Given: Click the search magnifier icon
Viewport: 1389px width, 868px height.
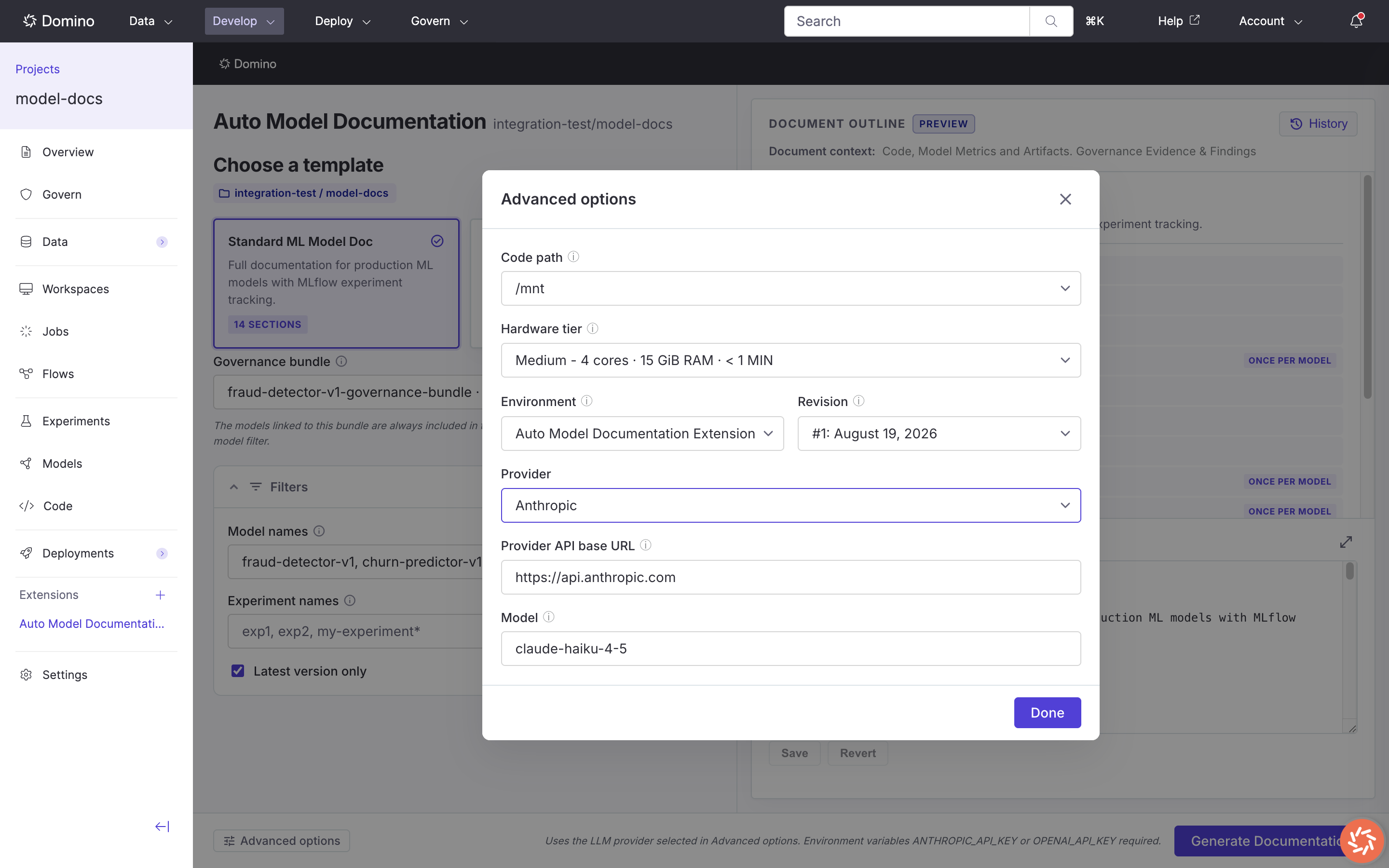Looking at the screenshot, I should coord(1051,21).
